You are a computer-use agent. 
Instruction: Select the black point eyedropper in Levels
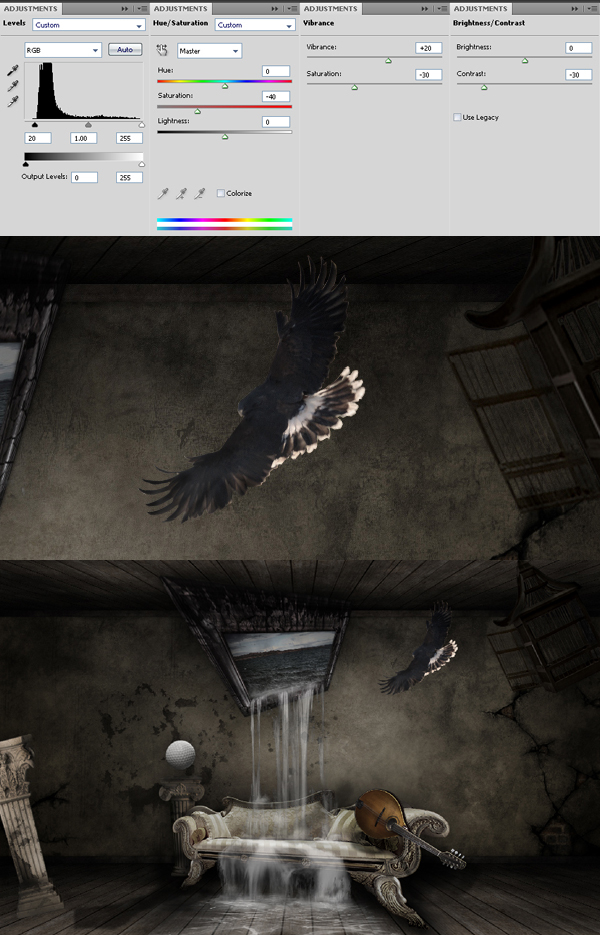13,70
